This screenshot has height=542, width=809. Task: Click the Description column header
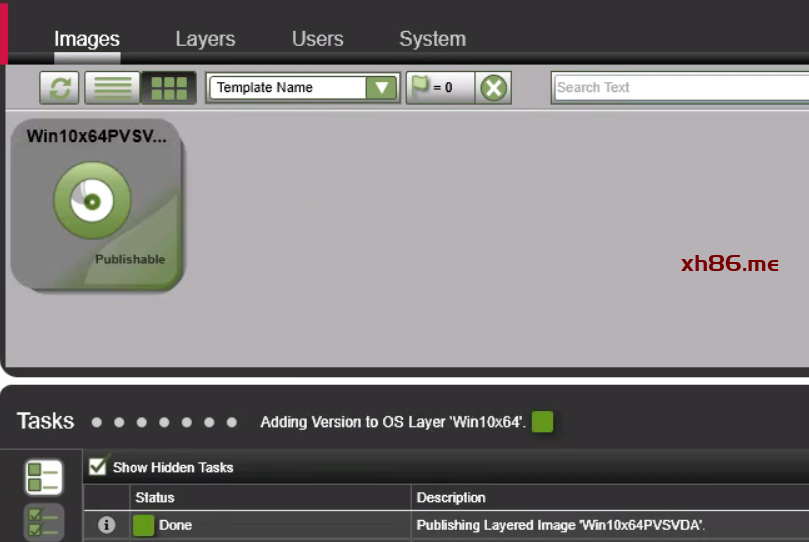451,497
